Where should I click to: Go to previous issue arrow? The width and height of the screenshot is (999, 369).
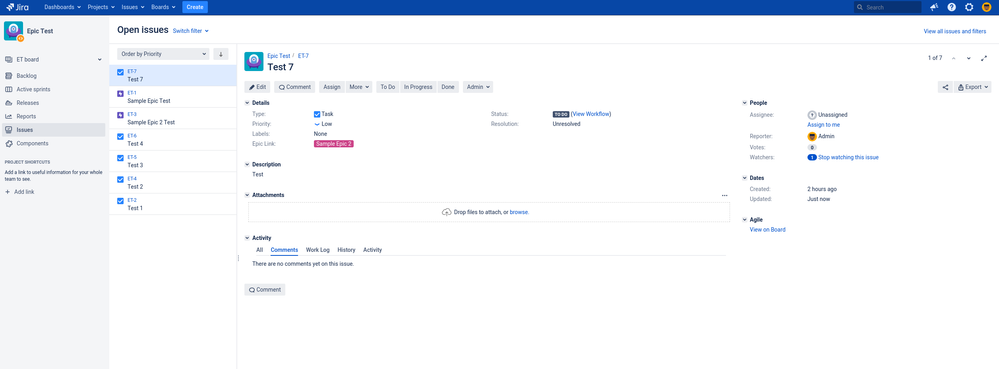[954, 58]
